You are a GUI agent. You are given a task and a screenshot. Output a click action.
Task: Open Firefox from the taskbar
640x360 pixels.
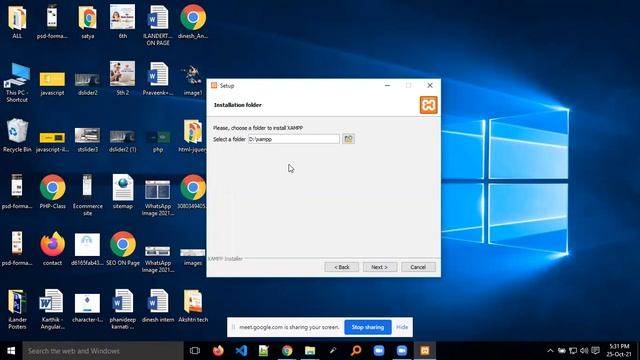tap(218, 351)
